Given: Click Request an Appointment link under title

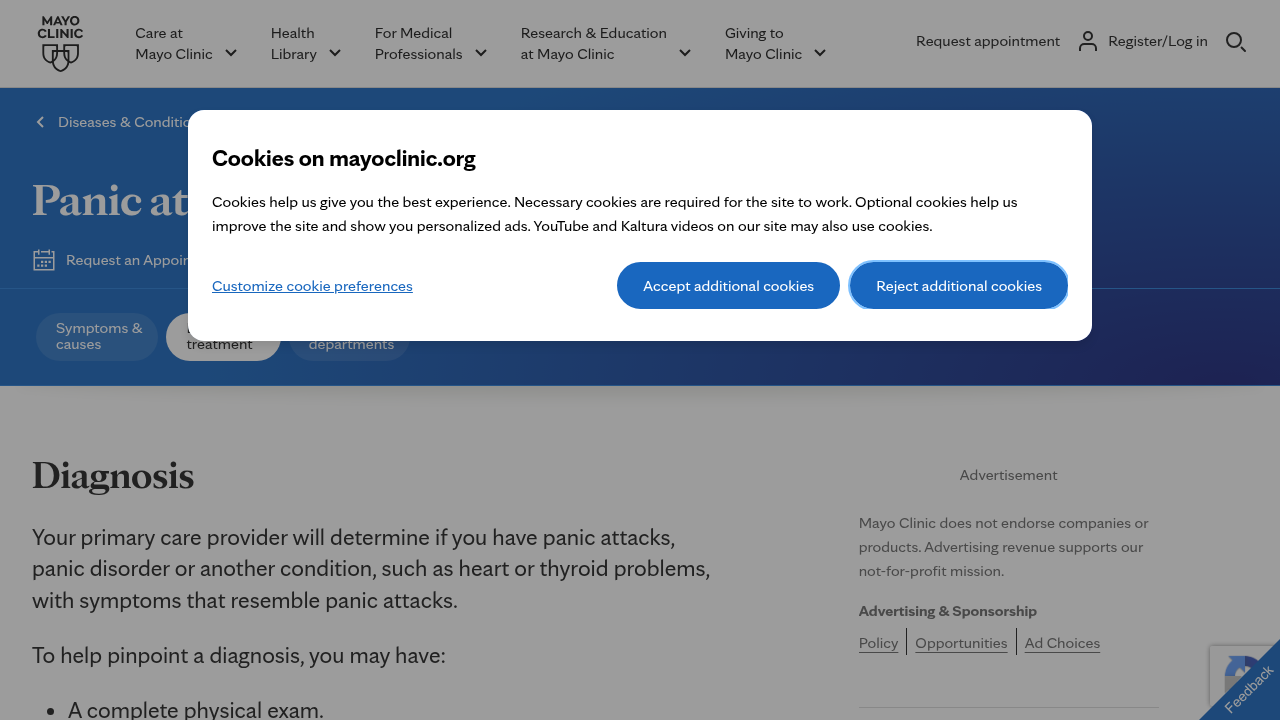Looking at the screenshot, I should point(127,260).
